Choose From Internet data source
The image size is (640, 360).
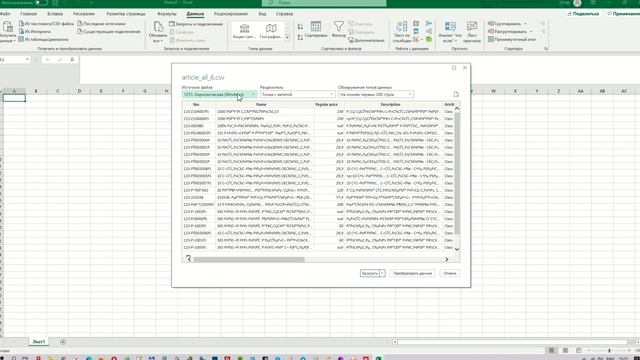point(35,31)
